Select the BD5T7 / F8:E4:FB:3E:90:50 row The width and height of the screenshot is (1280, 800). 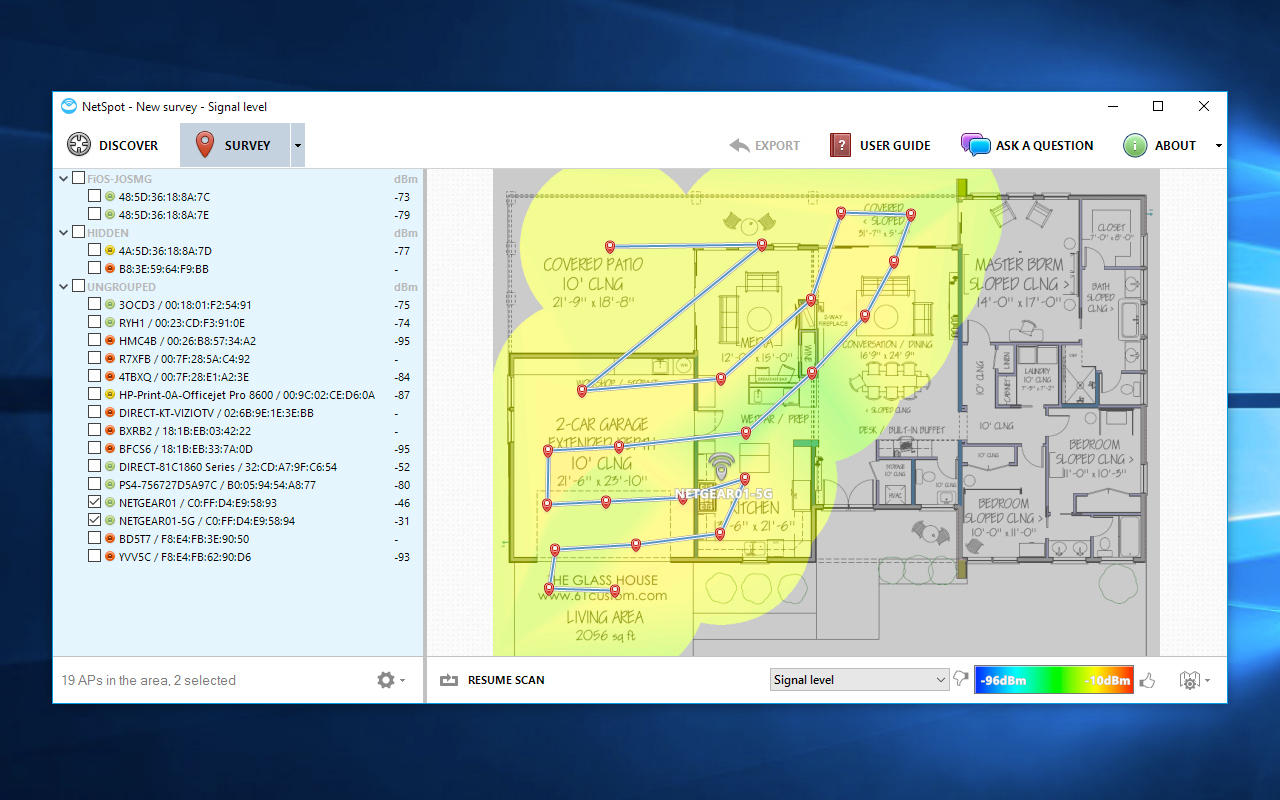pos(239,538)
